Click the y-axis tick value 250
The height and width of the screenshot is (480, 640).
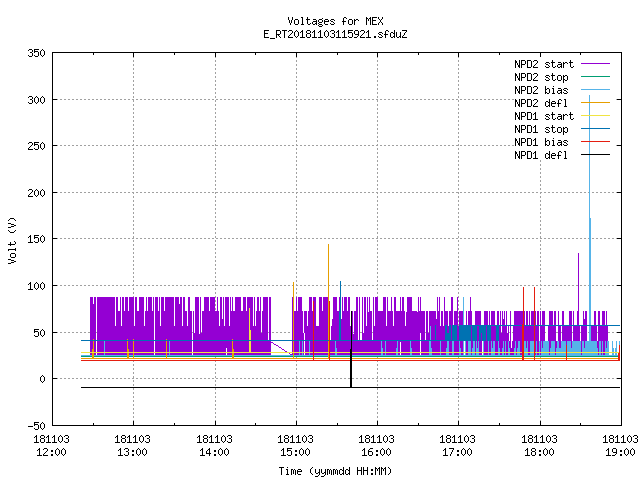click(x=36, y=146)
